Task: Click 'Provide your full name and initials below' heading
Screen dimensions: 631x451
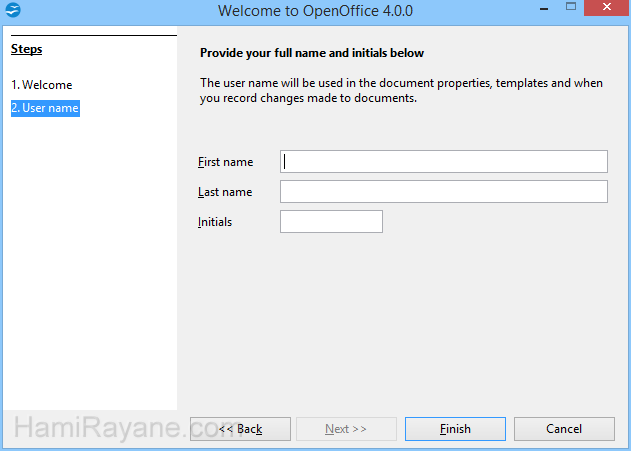Action: (312, 53)
